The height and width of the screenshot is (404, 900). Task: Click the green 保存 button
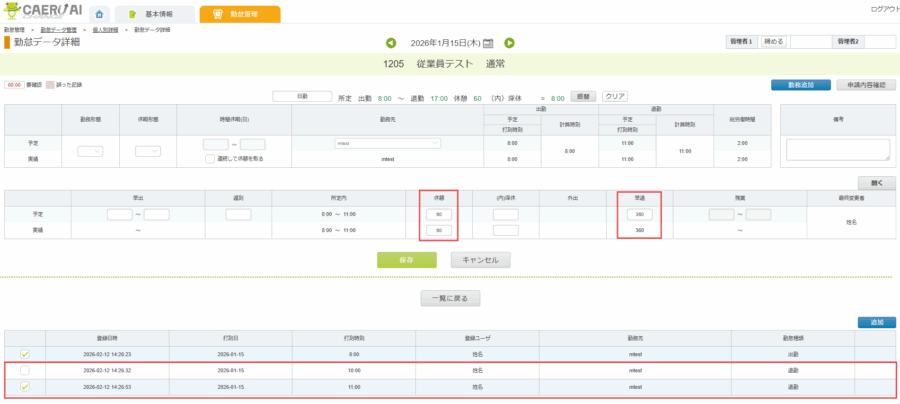coord(408,259)
